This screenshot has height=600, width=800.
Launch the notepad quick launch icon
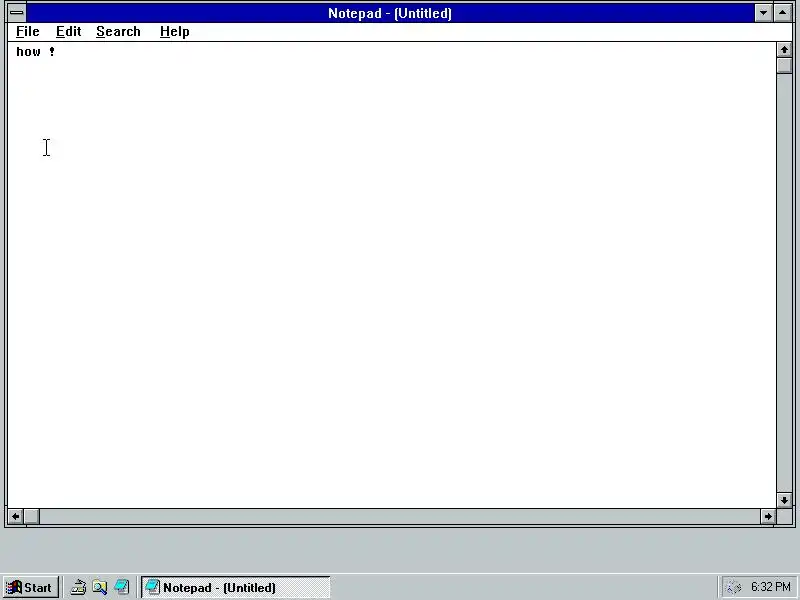(x=121, y=588)
